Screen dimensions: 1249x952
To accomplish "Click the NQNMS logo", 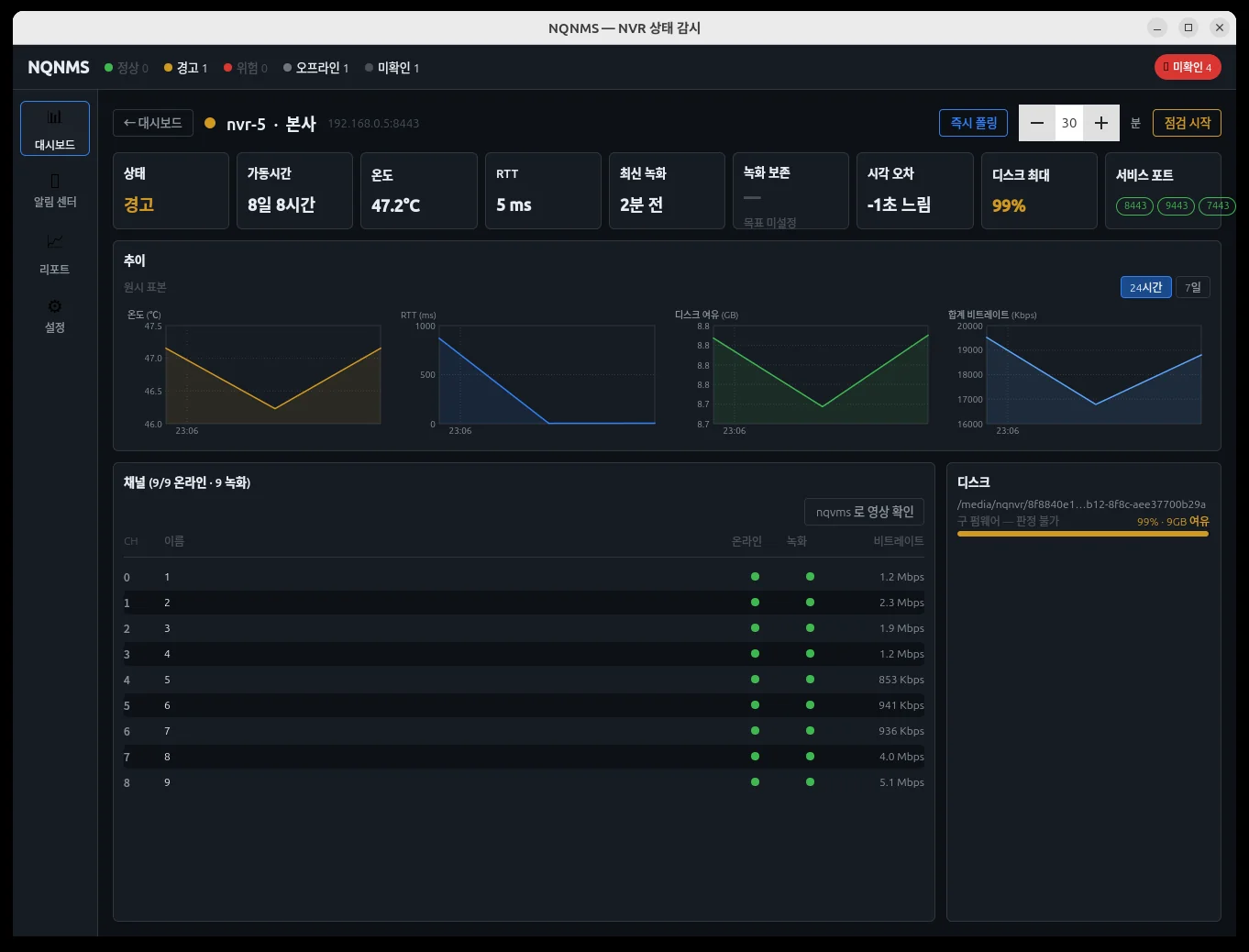I will click(x=59, y=68).
